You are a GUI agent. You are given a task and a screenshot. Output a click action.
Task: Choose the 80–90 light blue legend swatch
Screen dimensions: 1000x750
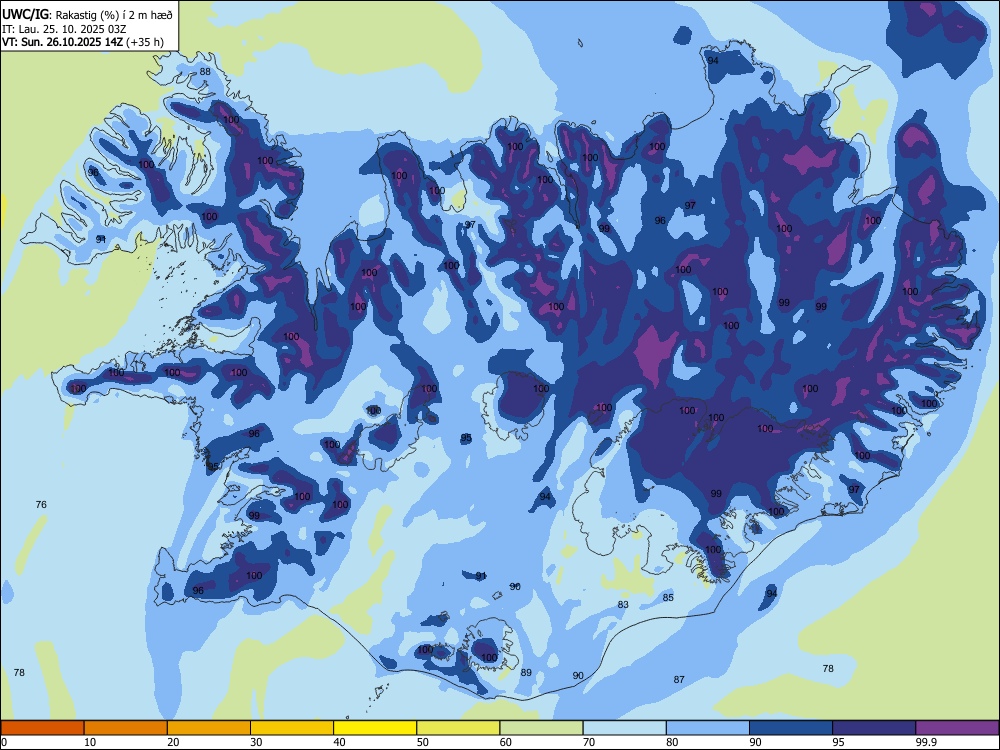pos(708,728)
